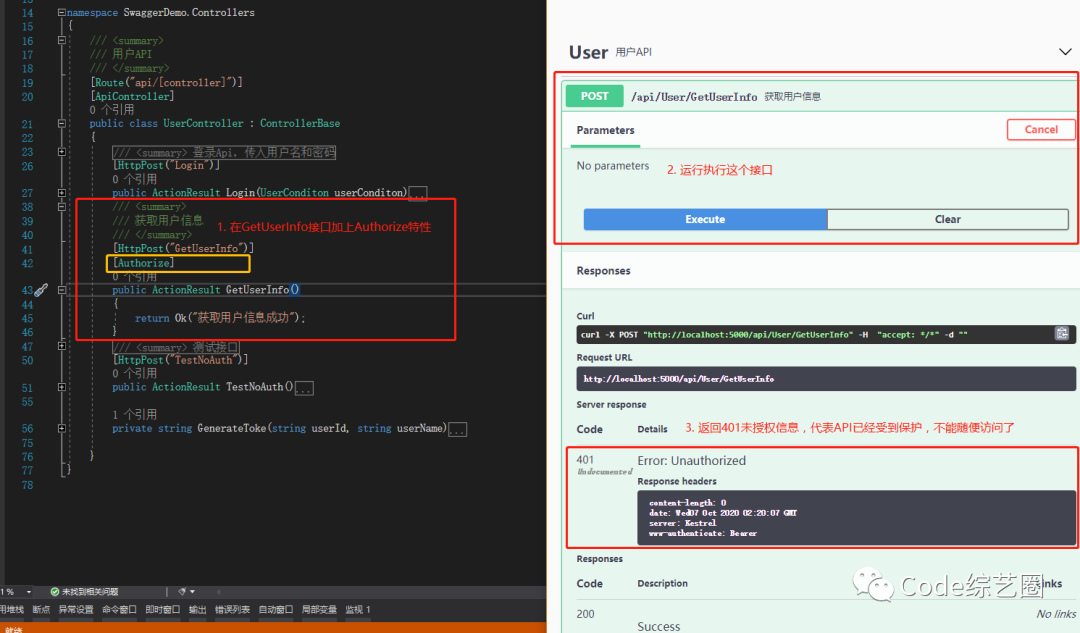Select the 断点 (Breakpoints) tab
The image size is (1080, 633).
41,610
